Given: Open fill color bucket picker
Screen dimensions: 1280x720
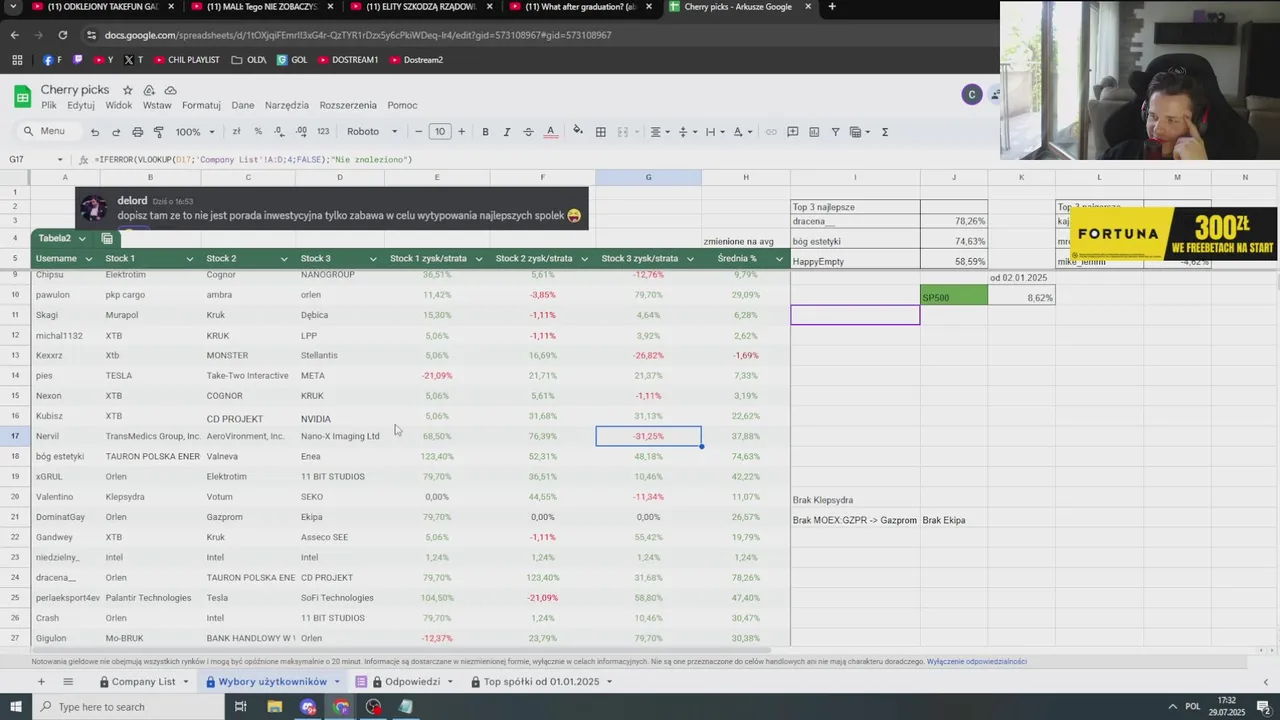Looking at the screenshot, I should [x=577, y=132].
